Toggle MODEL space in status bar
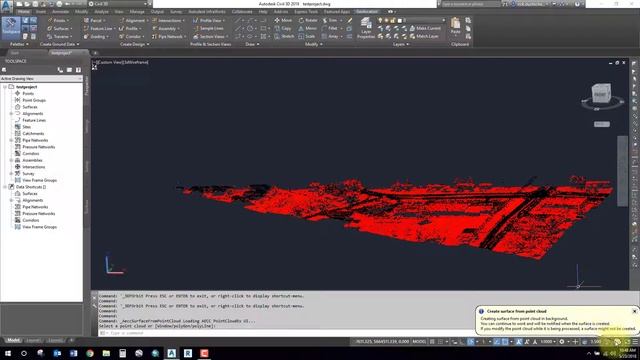 (419, 342)
